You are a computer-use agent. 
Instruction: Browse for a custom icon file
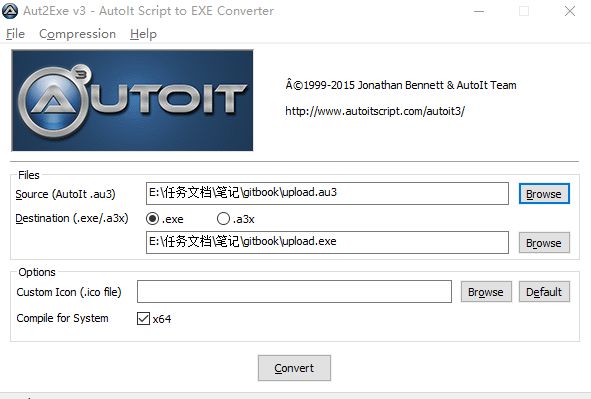coord(486,292)
